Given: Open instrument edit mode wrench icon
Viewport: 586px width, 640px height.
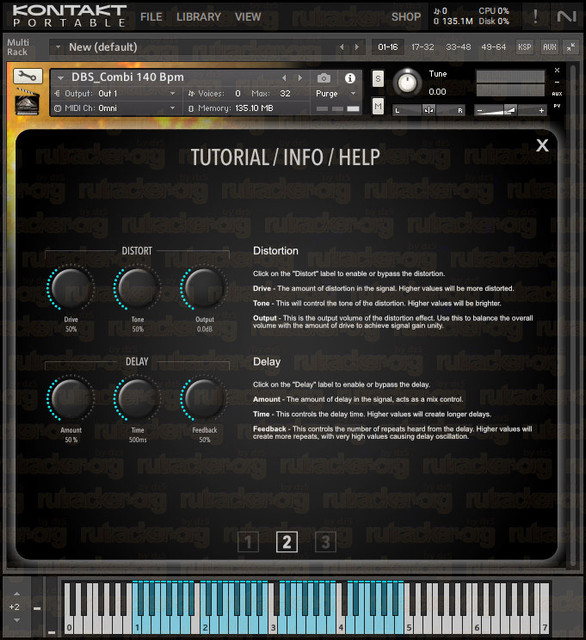Looking at the screenshot, I should (28, 76).
